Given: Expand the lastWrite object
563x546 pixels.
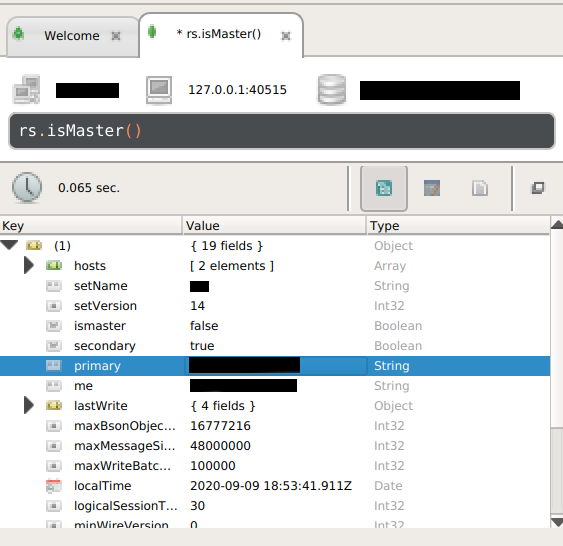Looking at the screenshot, I should pyautogui.click(x=29, y=406).
